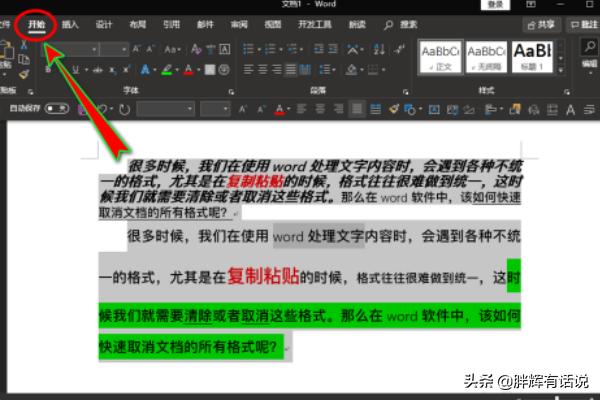Click the 登录 sign-in button
The width and height of the screenshot is (600, 400).
click(495, 5)
